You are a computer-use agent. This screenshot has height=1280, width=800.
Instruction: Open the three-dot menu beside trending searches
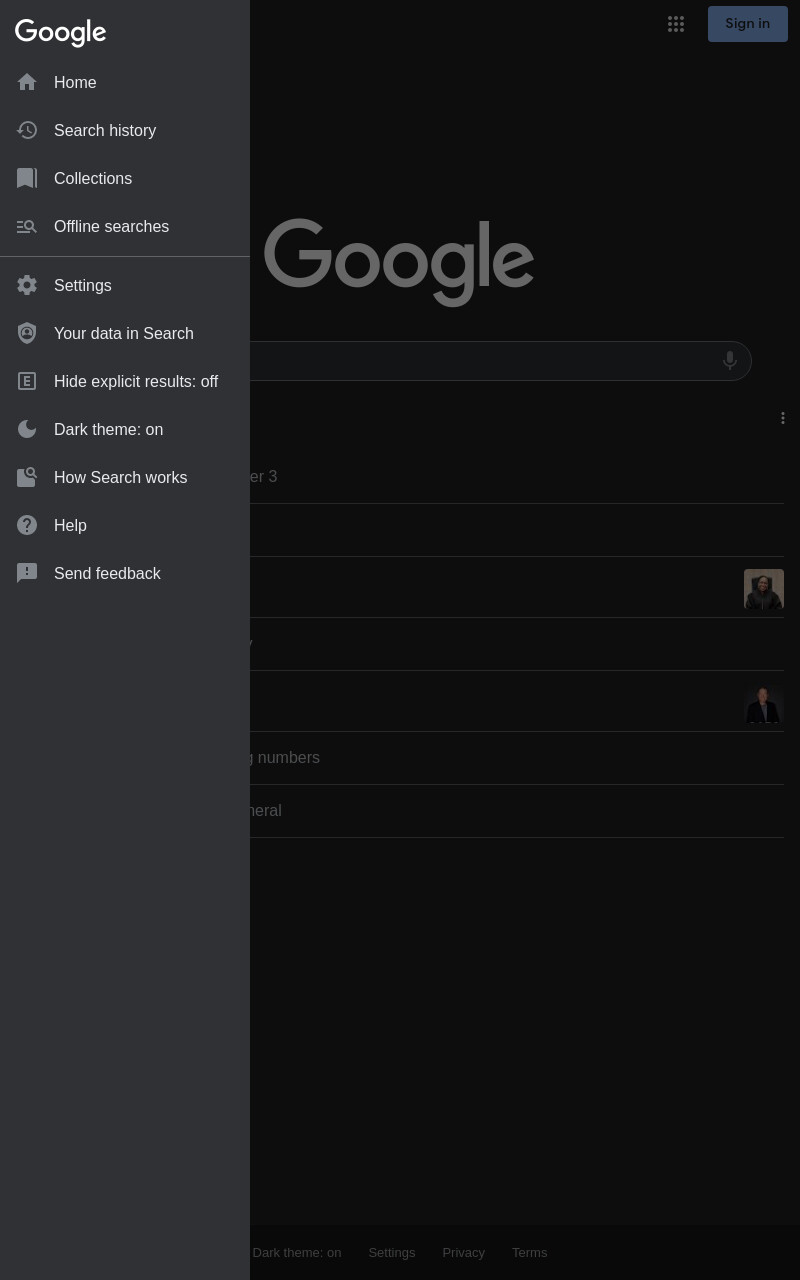tap(783, 418)
